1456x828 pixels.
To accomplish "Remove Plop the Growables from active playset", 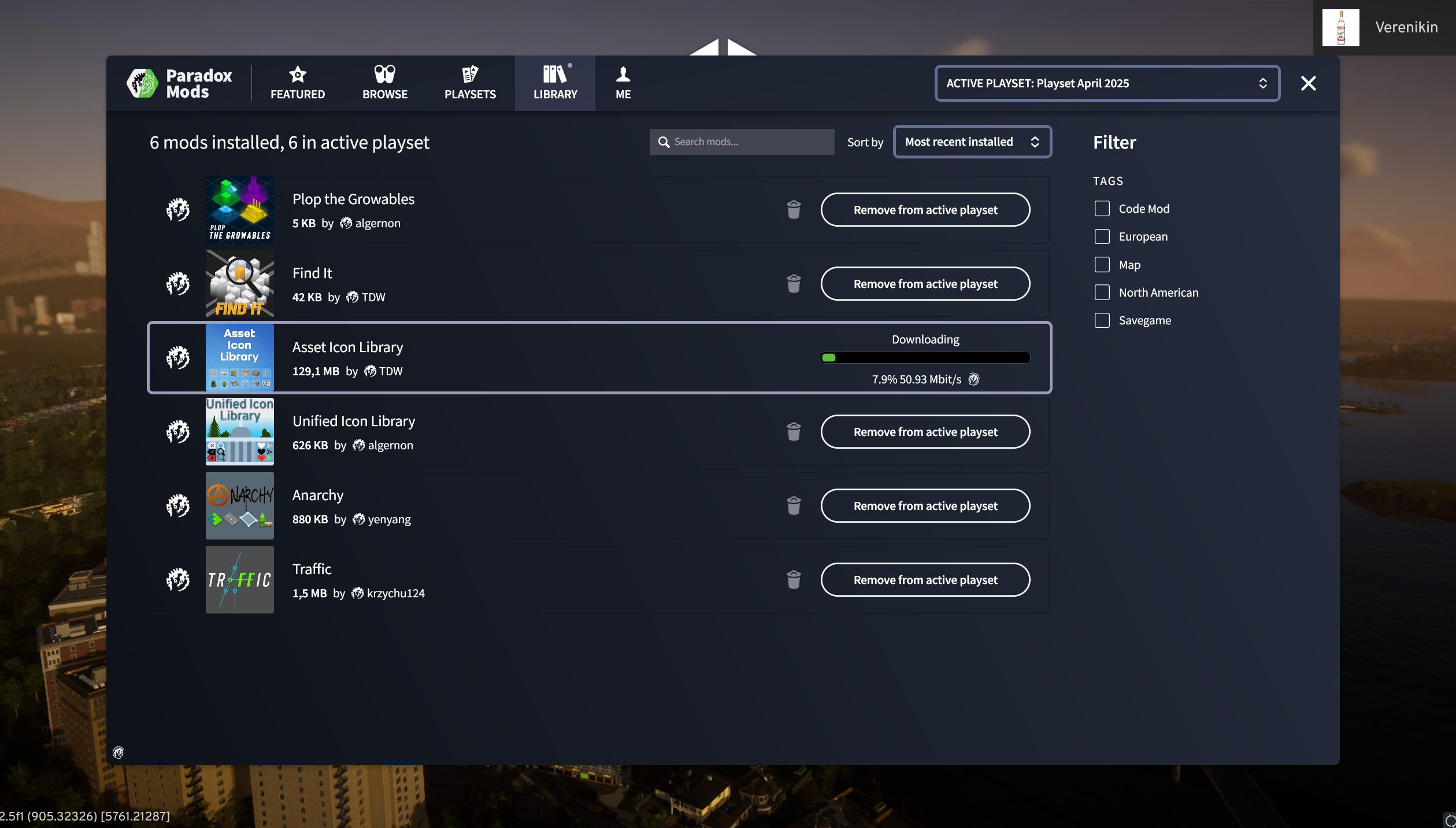I will [925, 209].
